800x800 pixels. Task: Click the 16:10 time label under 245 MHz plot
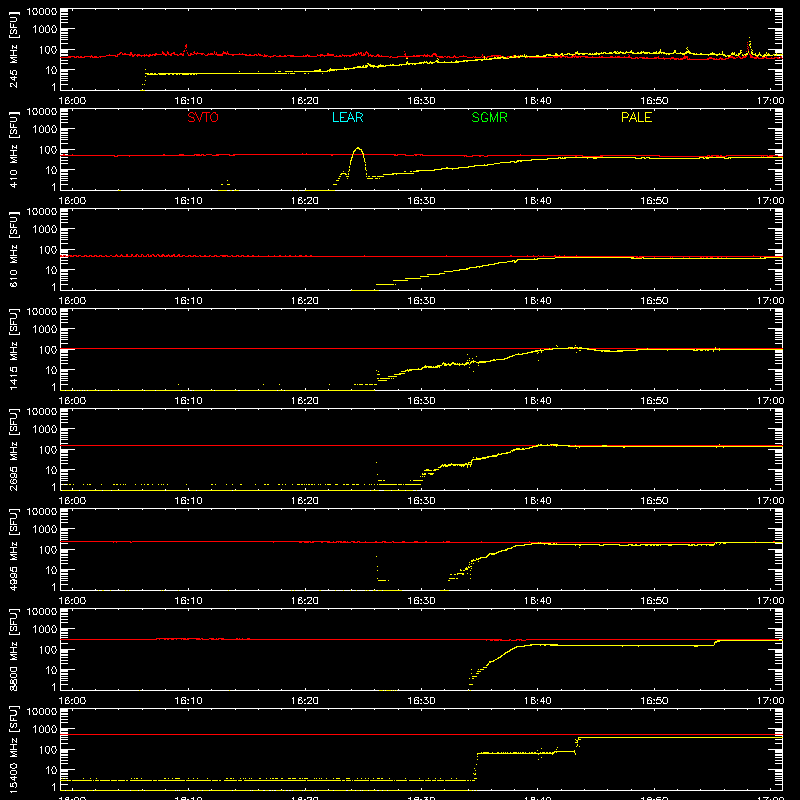pyautogui.click(x=188, y=101)
